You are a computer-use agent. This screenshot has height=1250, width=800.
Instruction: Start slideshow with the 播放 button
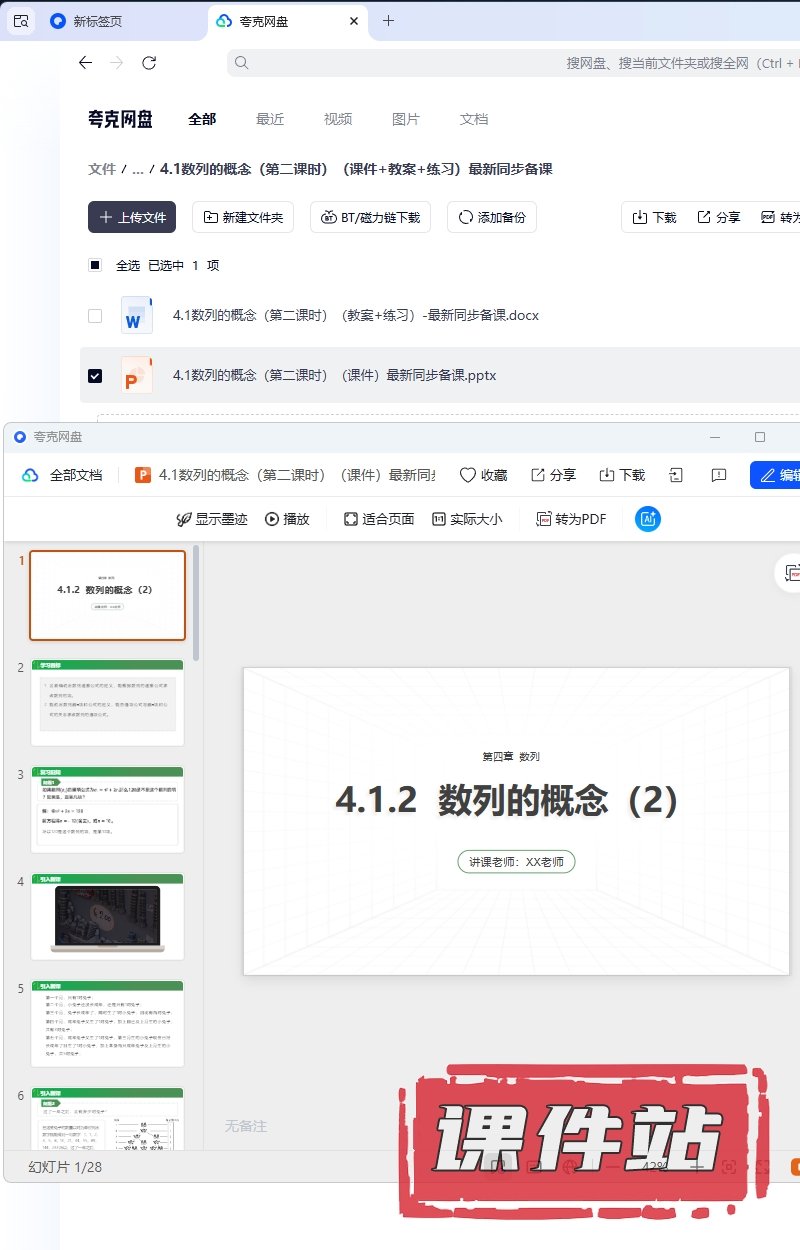[x=287, y=519]
